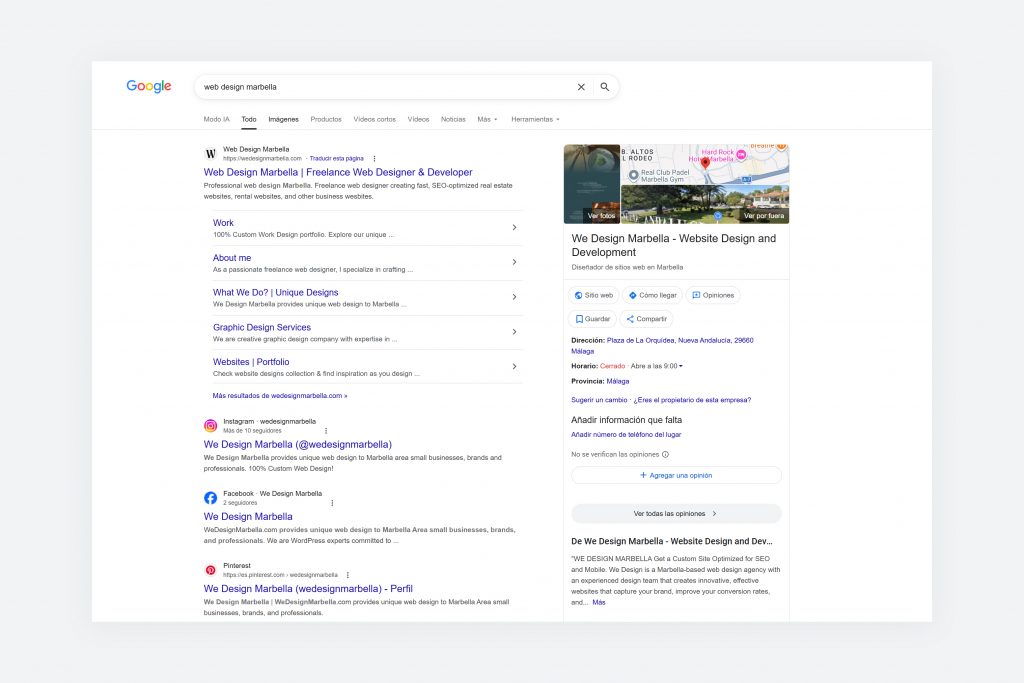Screen dimensions: 1024x683
Task: Click the Google logo
Action: click(x=149, y=86)
